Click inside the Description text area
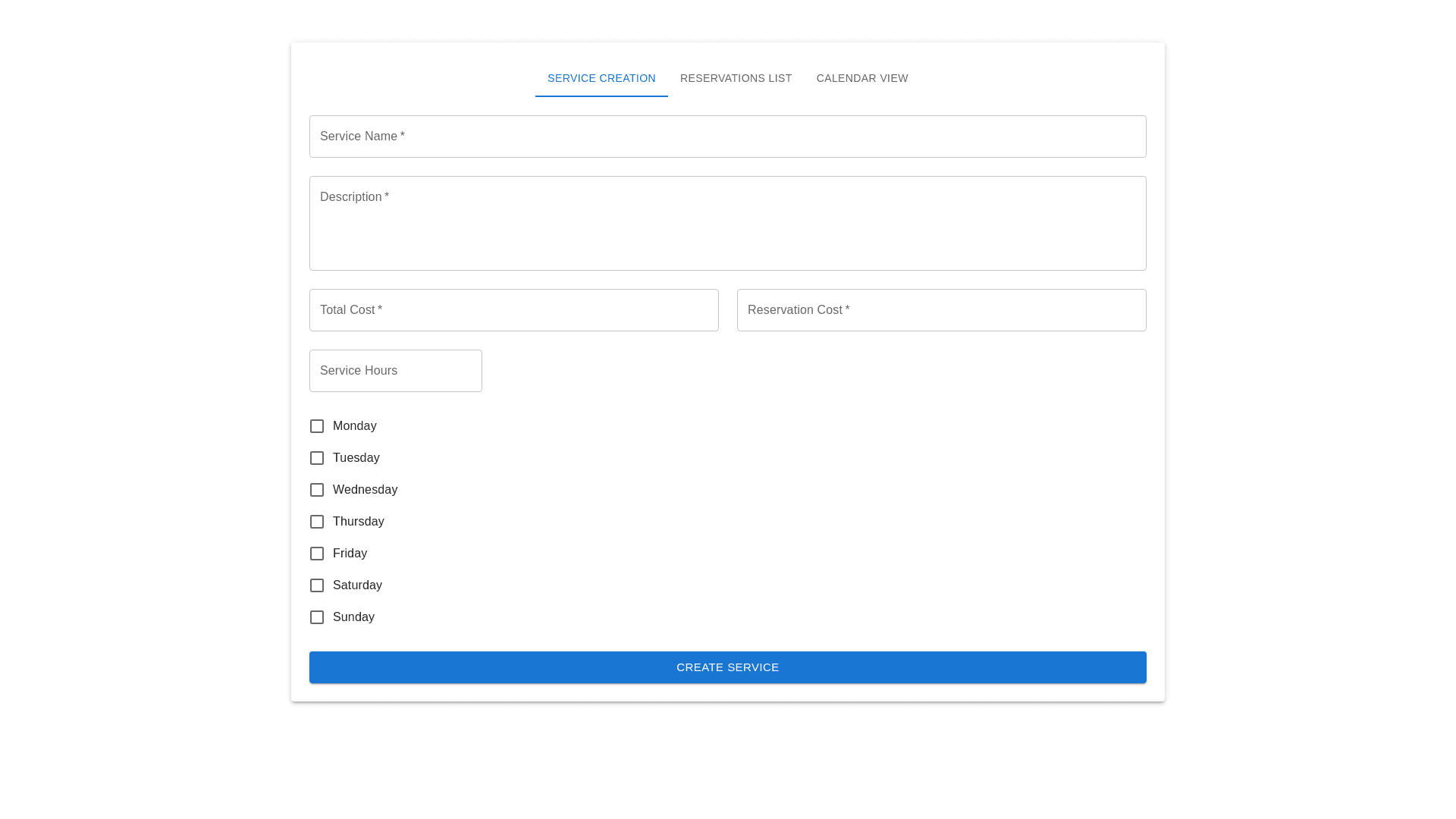The image size is (1456, 819). coord(727,224)
